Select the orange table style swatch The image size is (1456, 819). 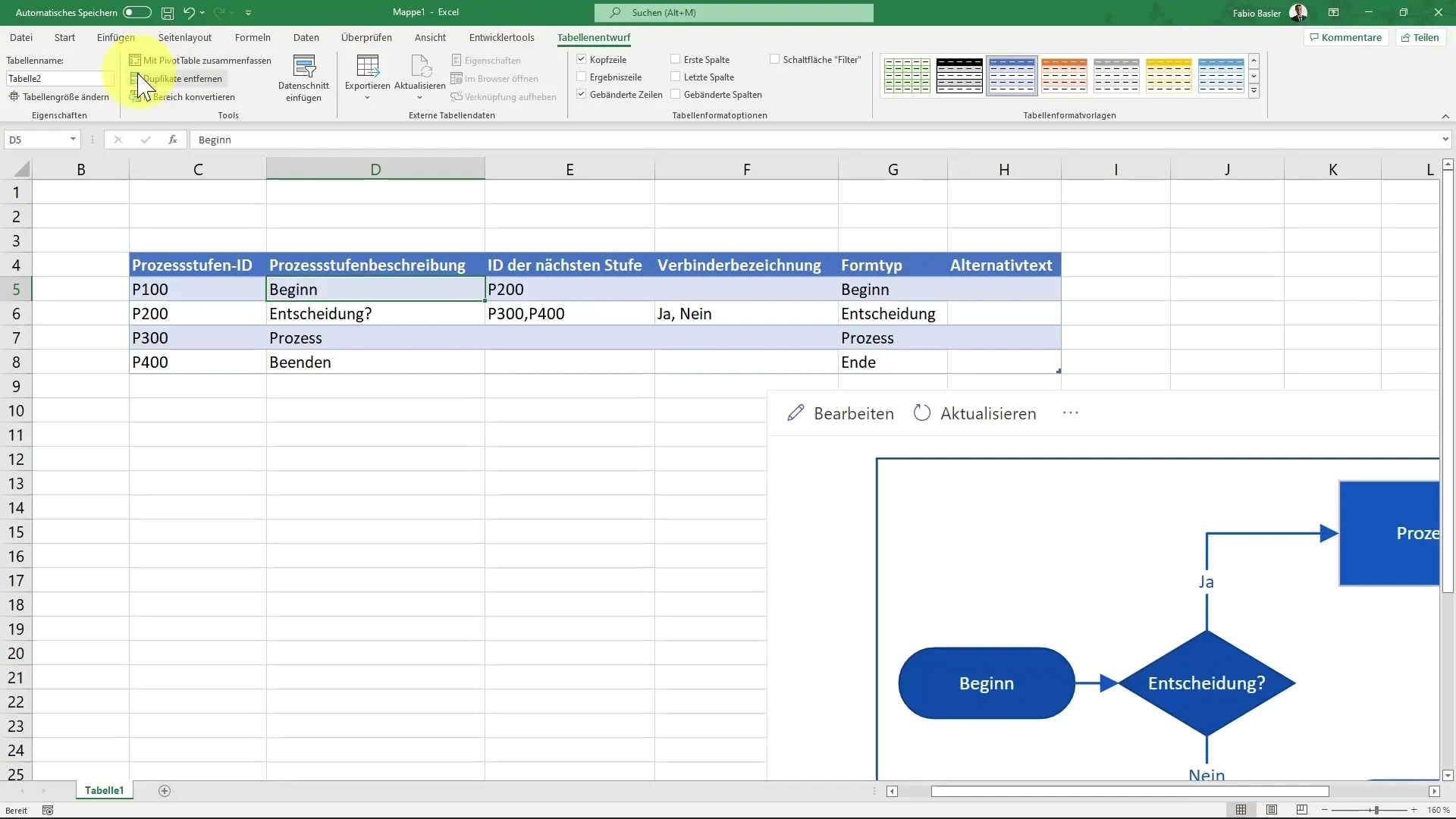coord(1064,76)
